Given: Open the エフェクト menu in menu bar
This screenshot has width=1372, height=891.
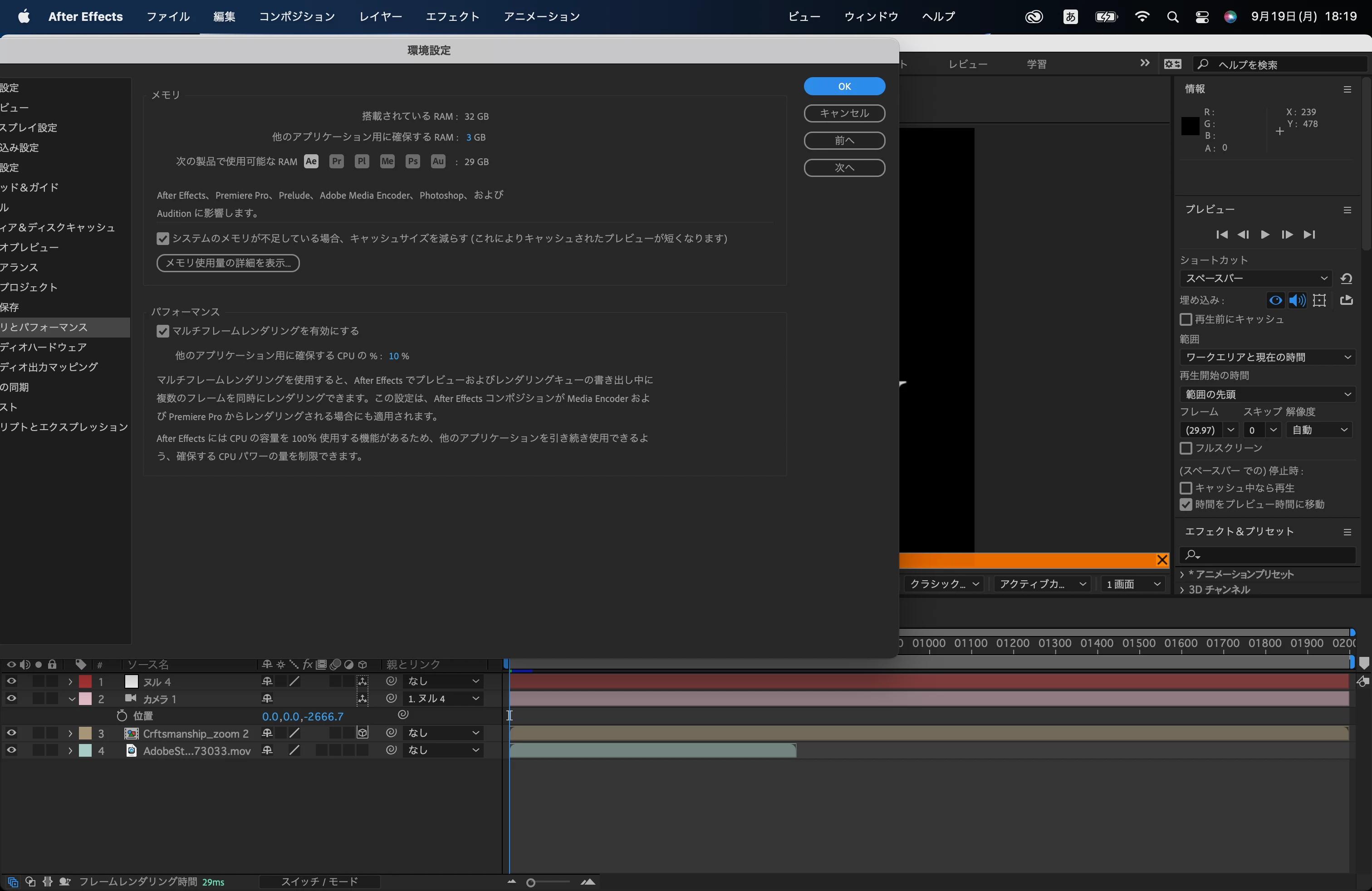Looking at the screenshot, I should [x=452, y=17].
